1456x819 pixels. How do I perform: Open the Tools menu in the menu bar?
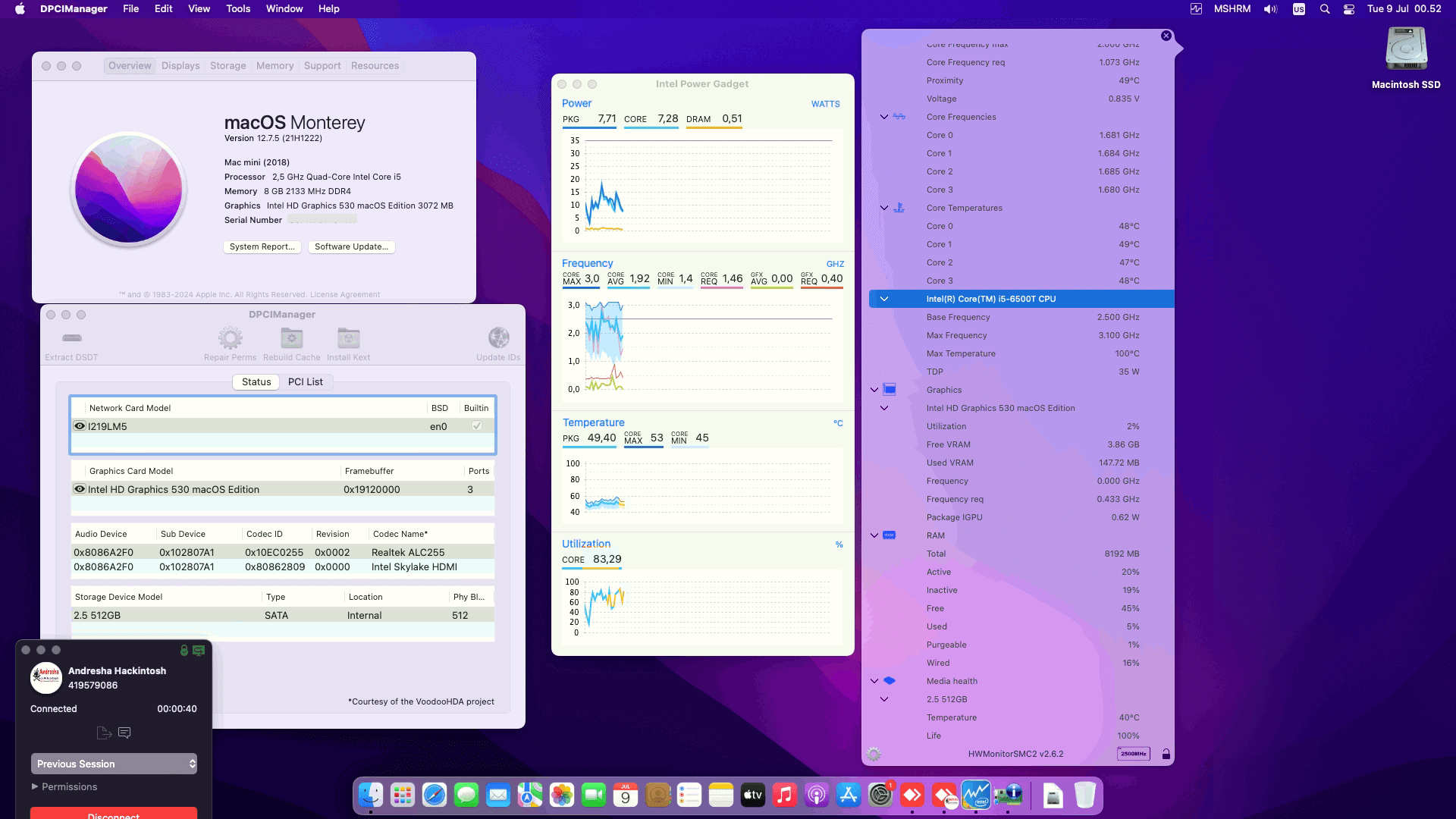pos(237,8)
